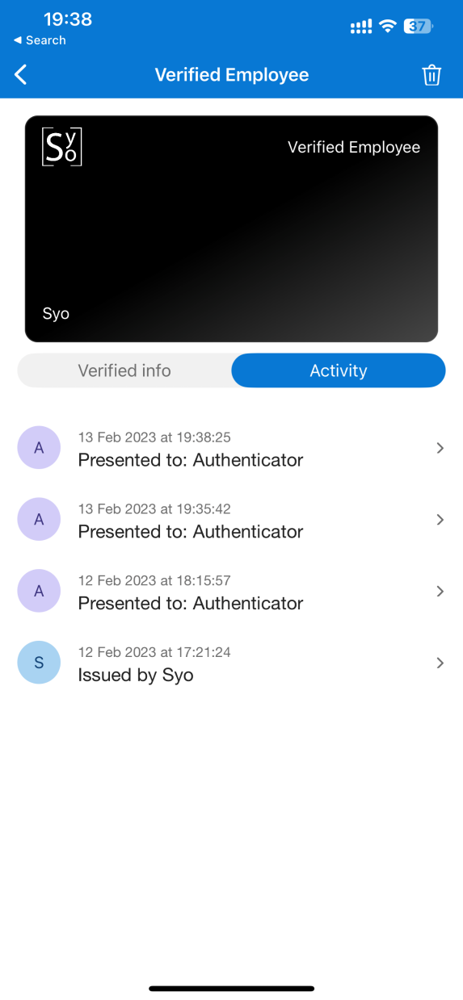Screen dimensions: 463x1000
Task: Tap the back arrow in the header
Action: pyautogui.click(x=21, y=75)
